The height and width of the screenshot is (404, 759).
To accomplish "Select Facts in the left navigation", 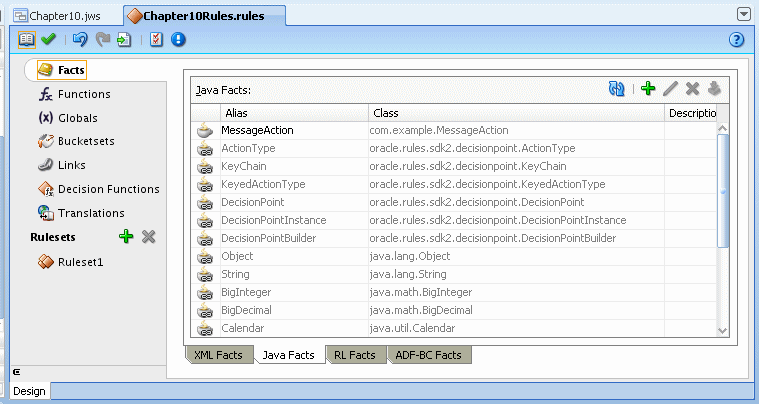I will [x=61, y=70].
